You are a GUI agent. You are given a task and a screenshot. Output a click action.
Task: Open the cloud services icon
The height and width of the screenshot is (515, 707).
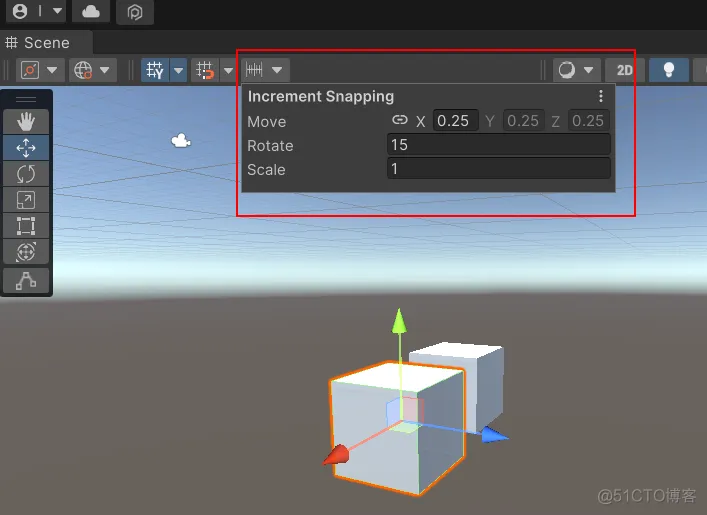[91, 11]
